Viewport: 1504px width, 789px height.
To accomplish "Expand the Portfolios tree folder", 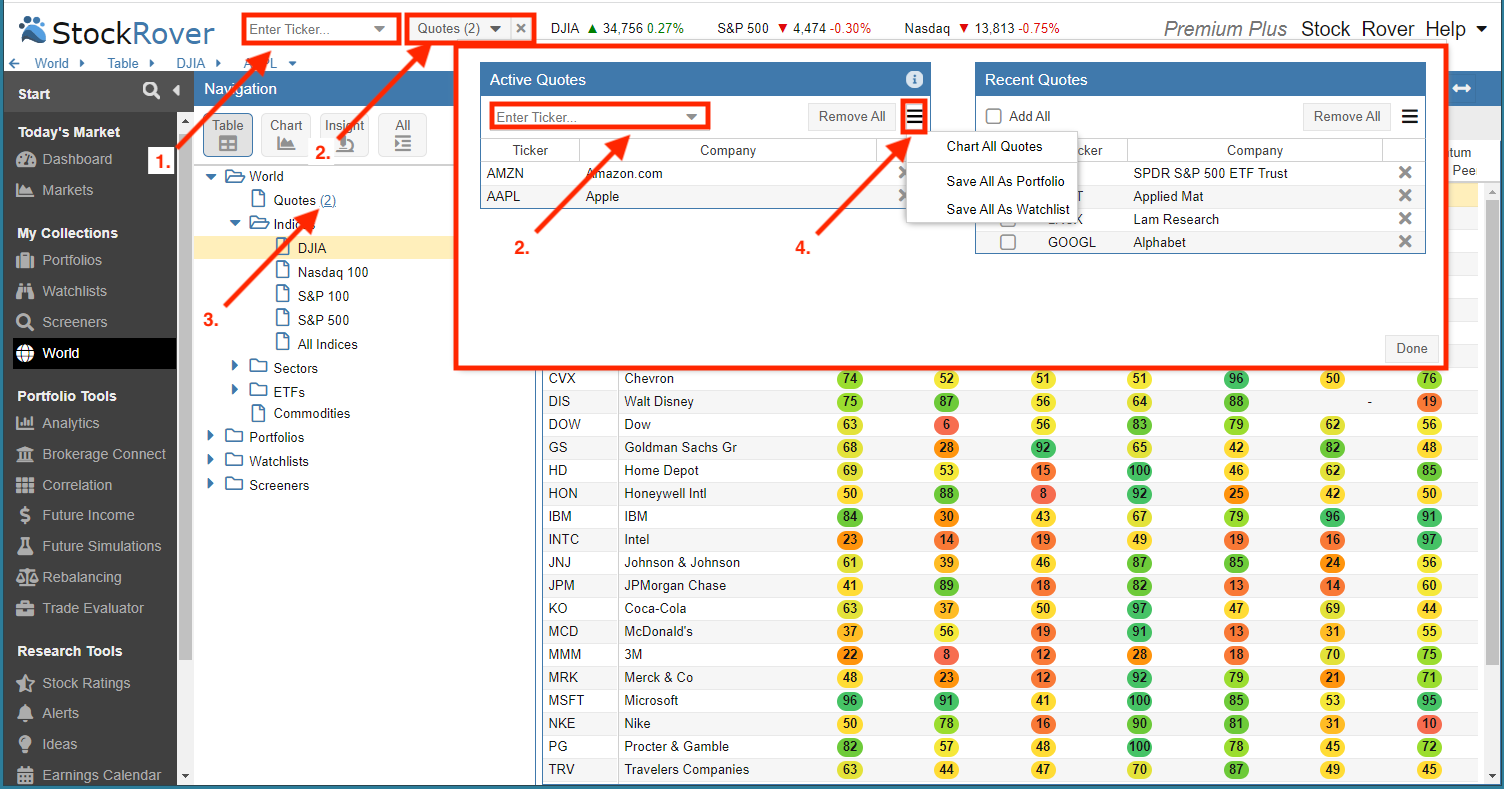I will [x=211, y=436].
